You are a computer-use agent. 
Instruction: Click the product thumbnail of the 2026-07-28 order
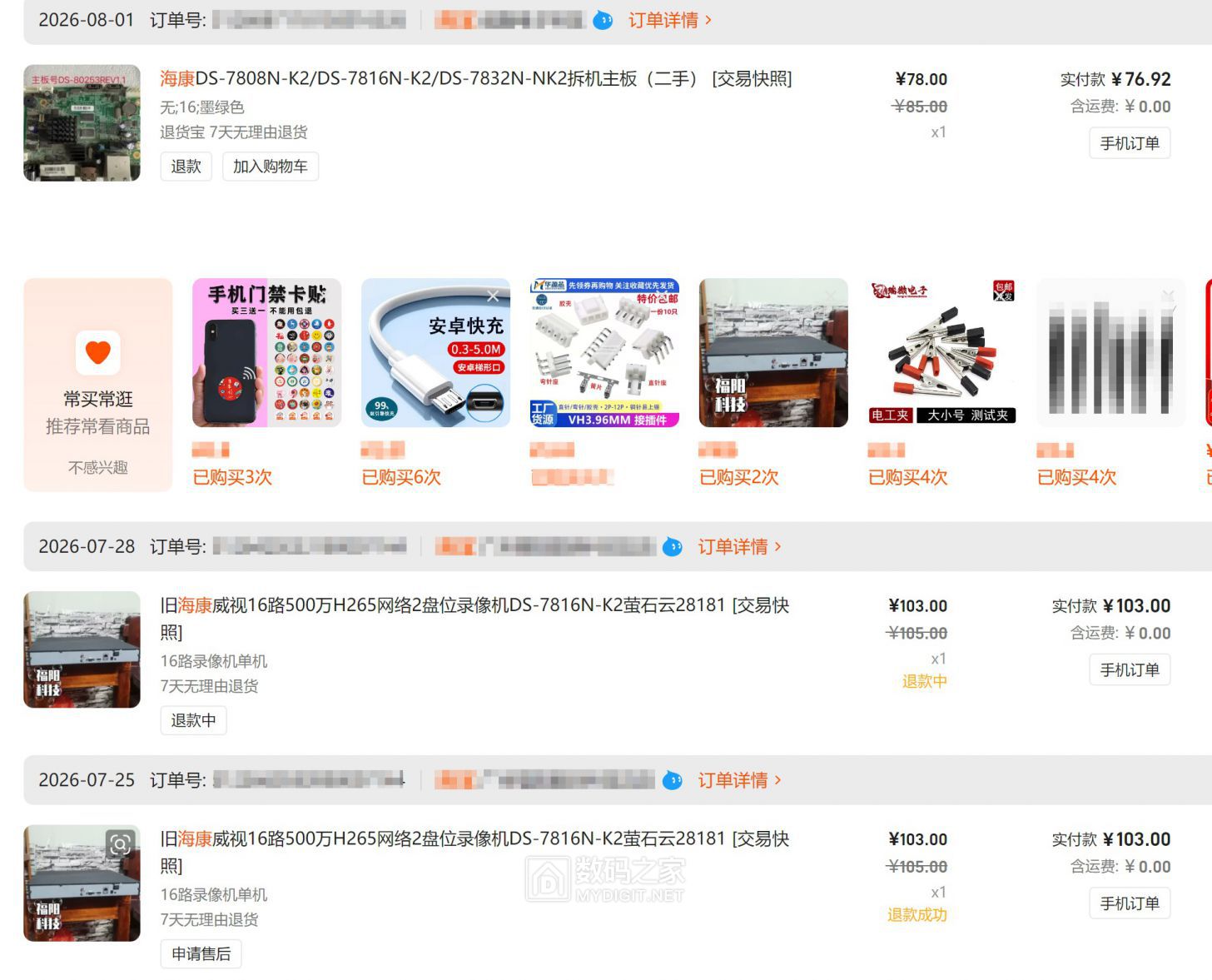click(82, 649)
